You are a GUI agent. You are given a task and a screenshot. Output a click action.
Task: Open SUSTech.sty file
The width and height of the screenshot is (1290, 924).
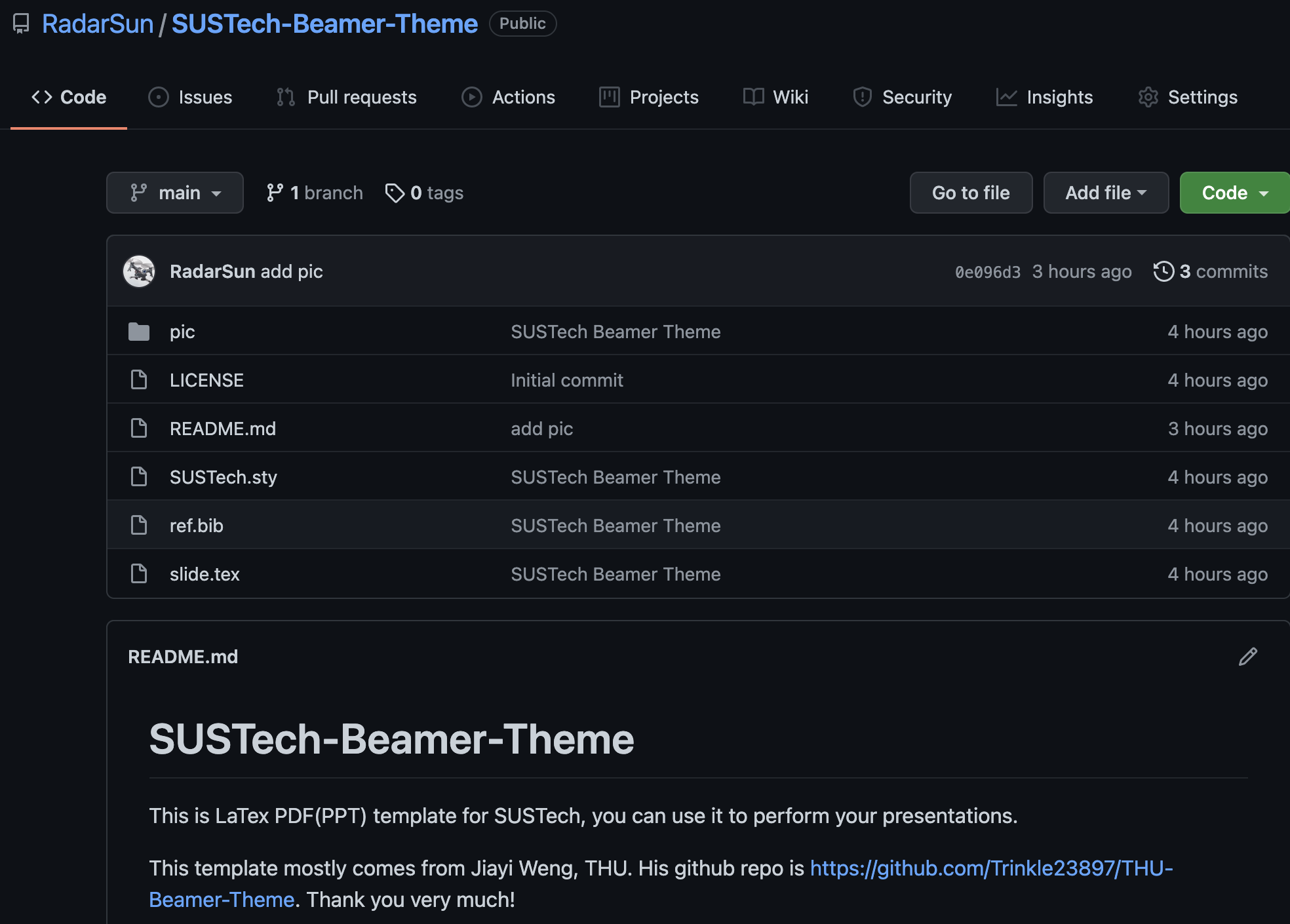coord(223,477)
